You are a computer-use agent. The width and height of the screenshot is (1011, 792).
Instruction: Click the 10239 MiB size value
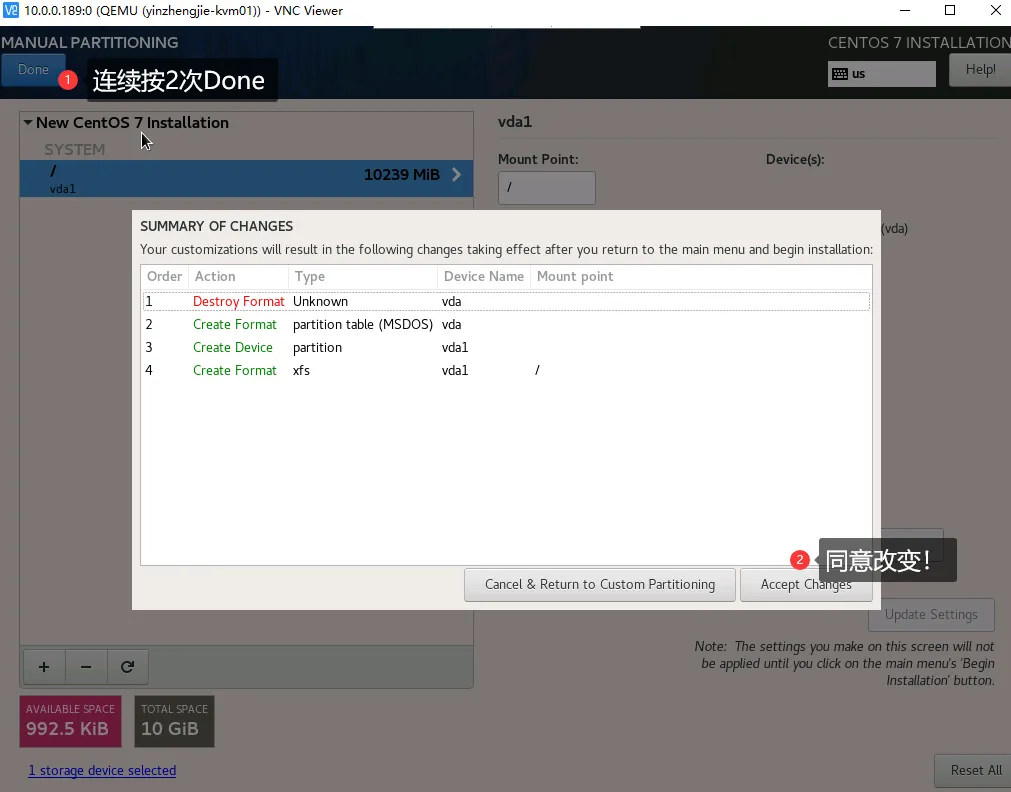point(402,175)
